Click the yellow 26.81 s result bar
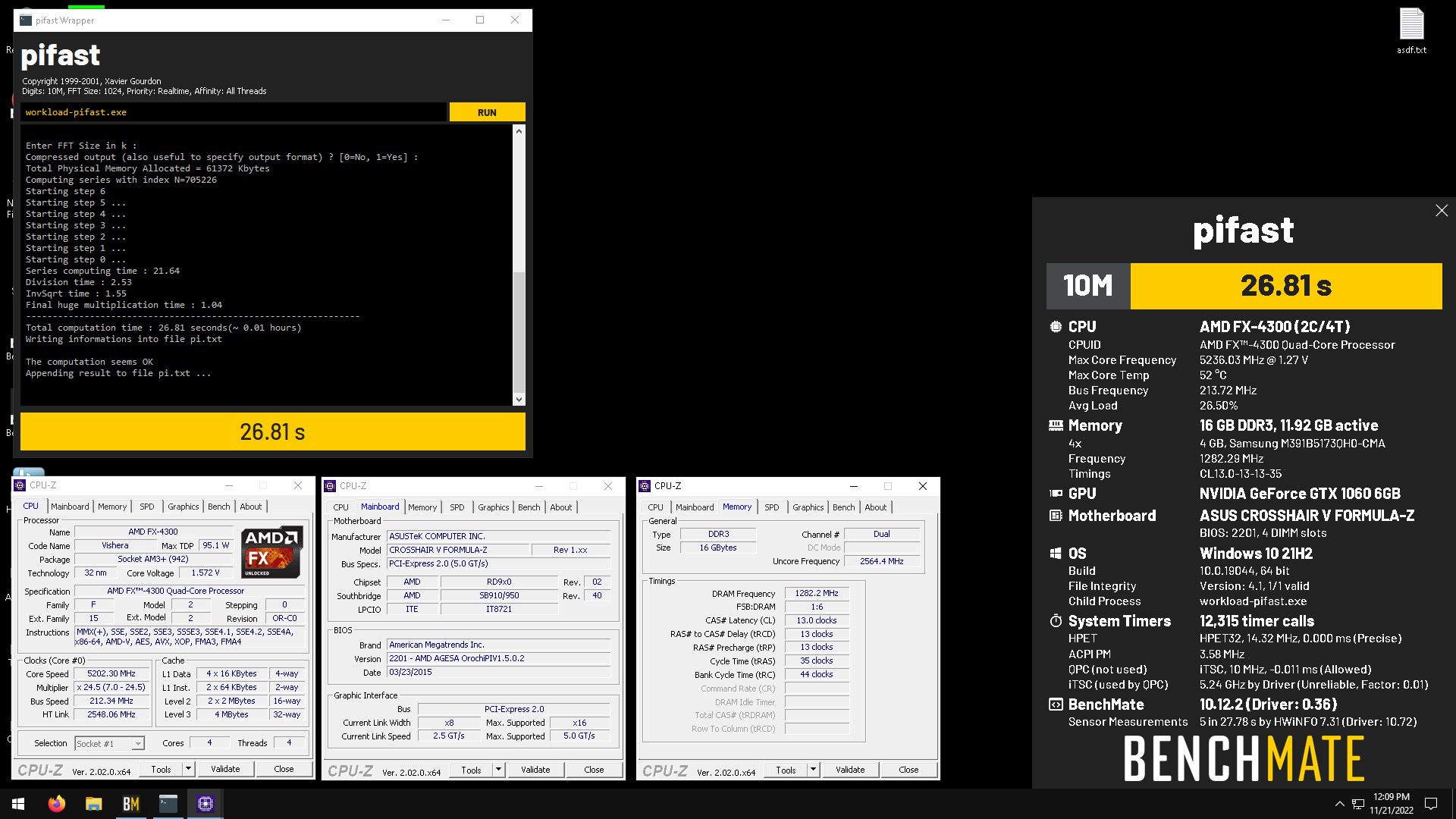Screen dimensions: 1456x819 point(272,431)
